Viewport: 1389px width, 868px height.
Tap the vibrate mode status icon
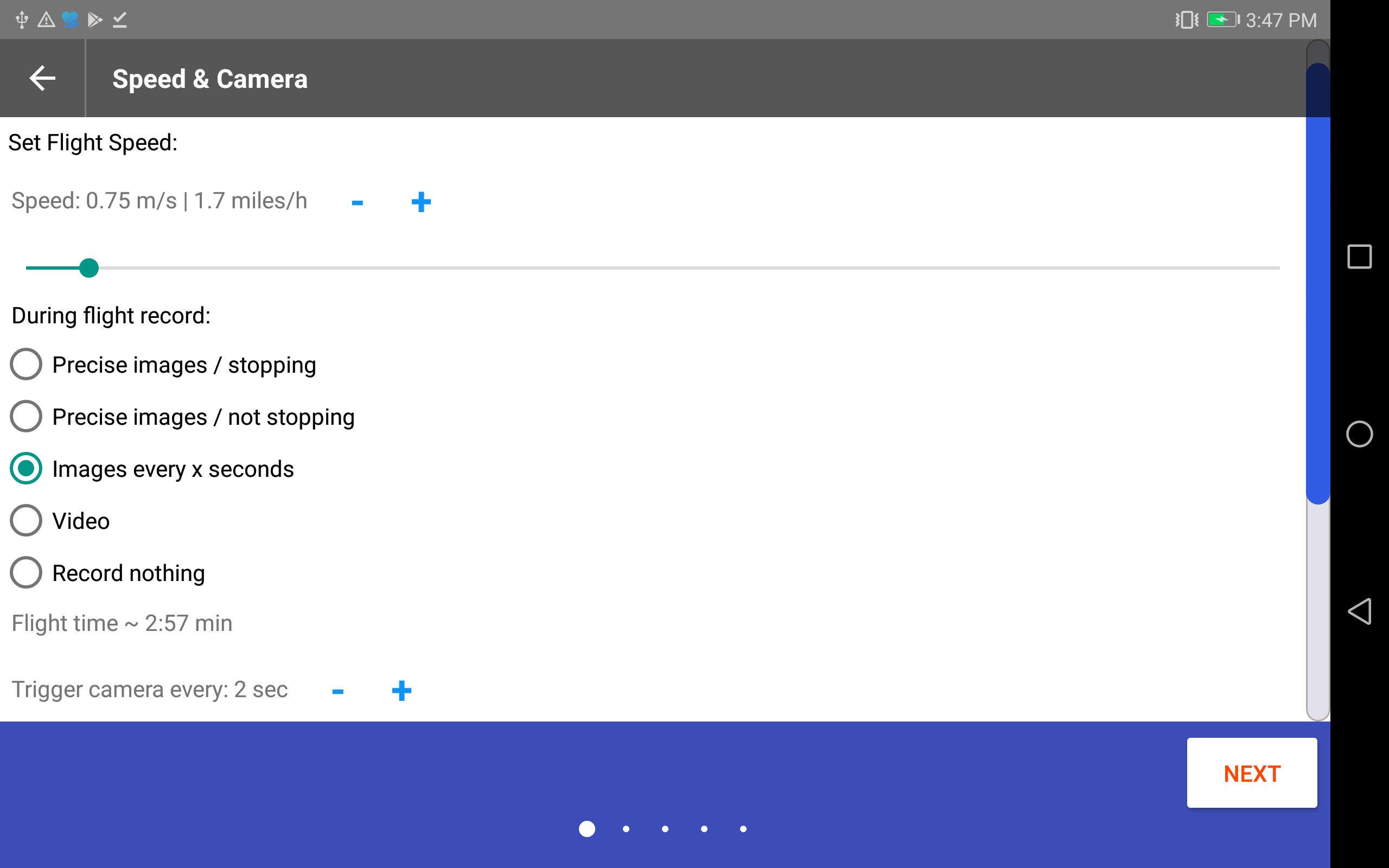1187,20
